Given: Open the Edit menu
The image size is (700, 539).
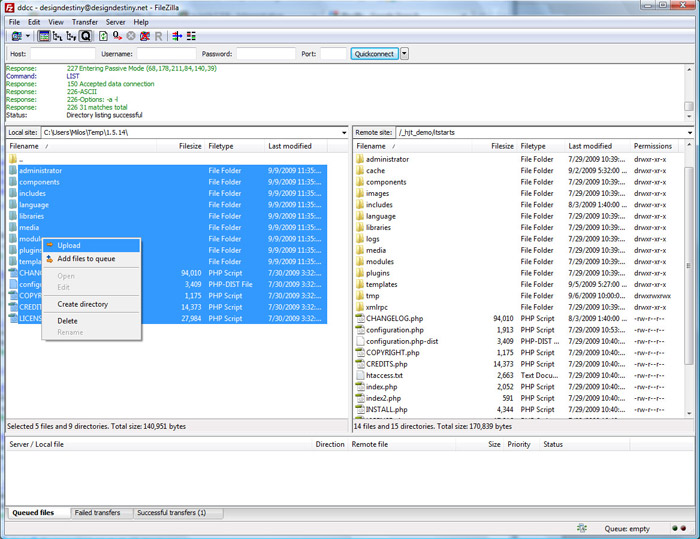Looking at the screenshot, I should click(x=34, y=22).
